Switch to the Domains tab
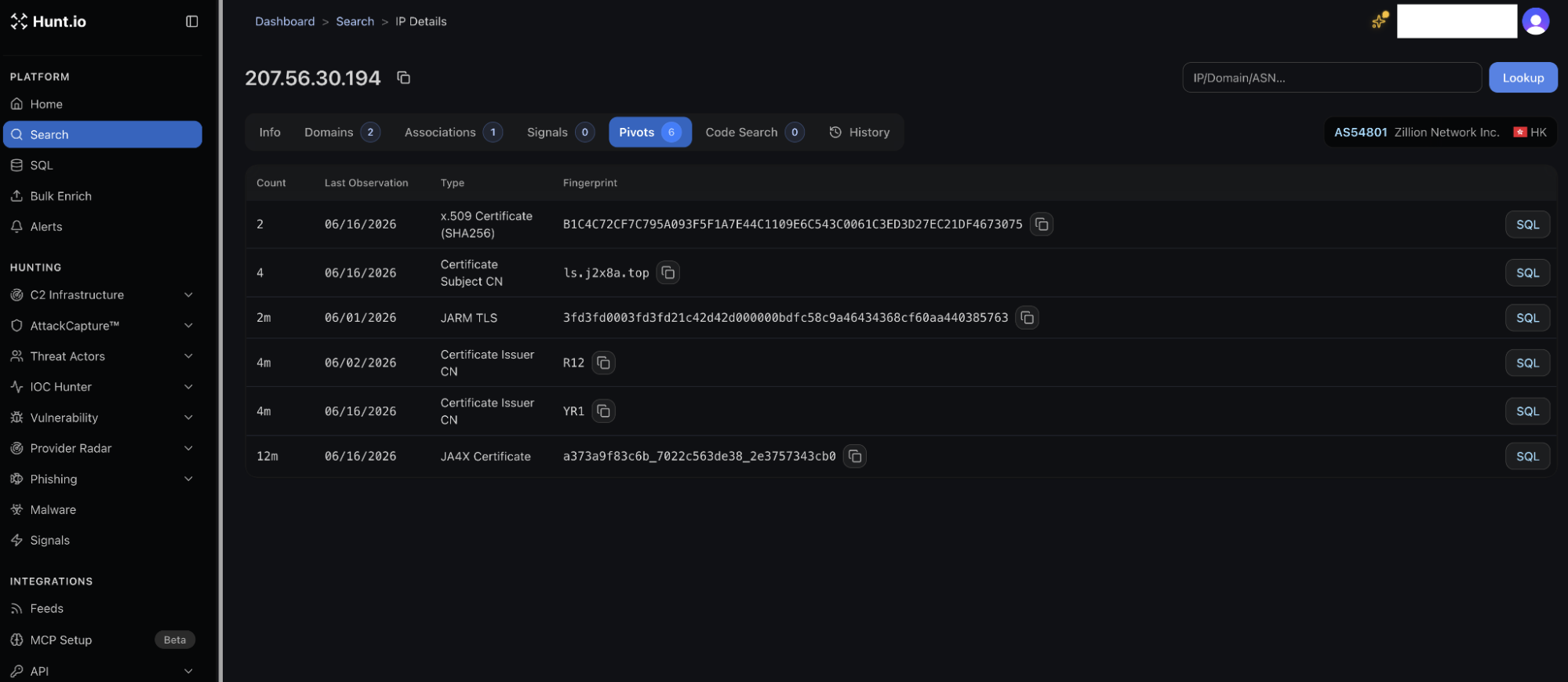This screenshot has height=682, width=1568. (x=342, y=132)
